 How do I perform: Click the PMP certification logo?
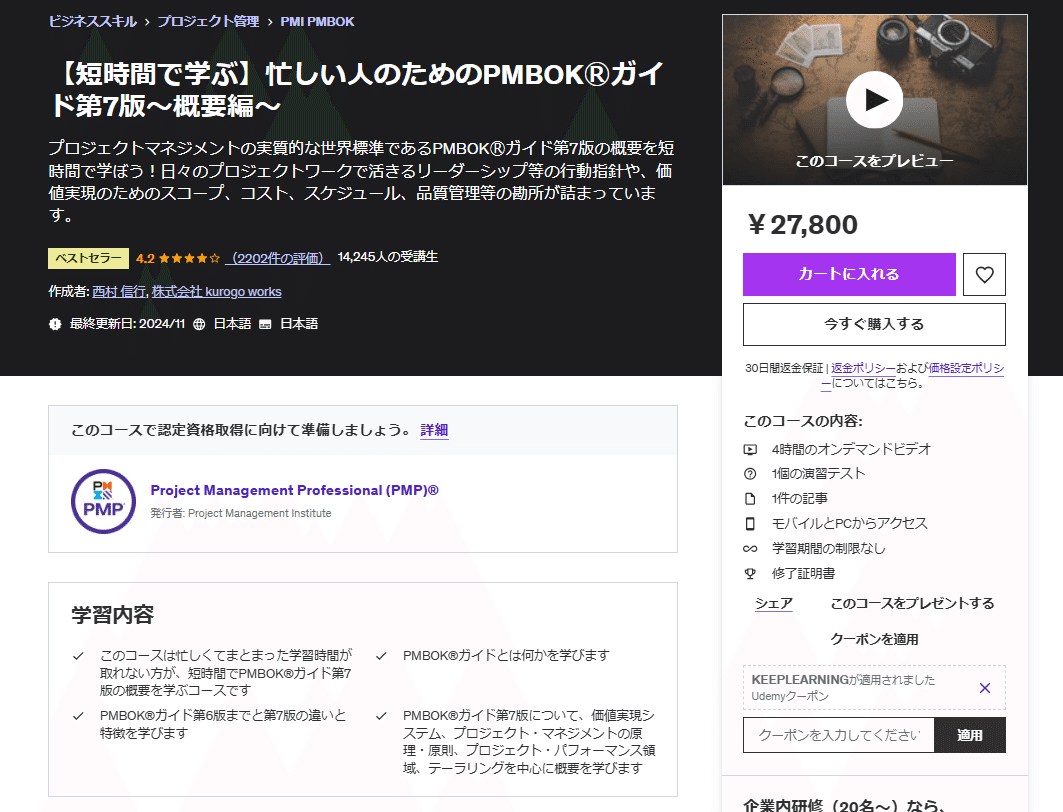coord(103,502)
